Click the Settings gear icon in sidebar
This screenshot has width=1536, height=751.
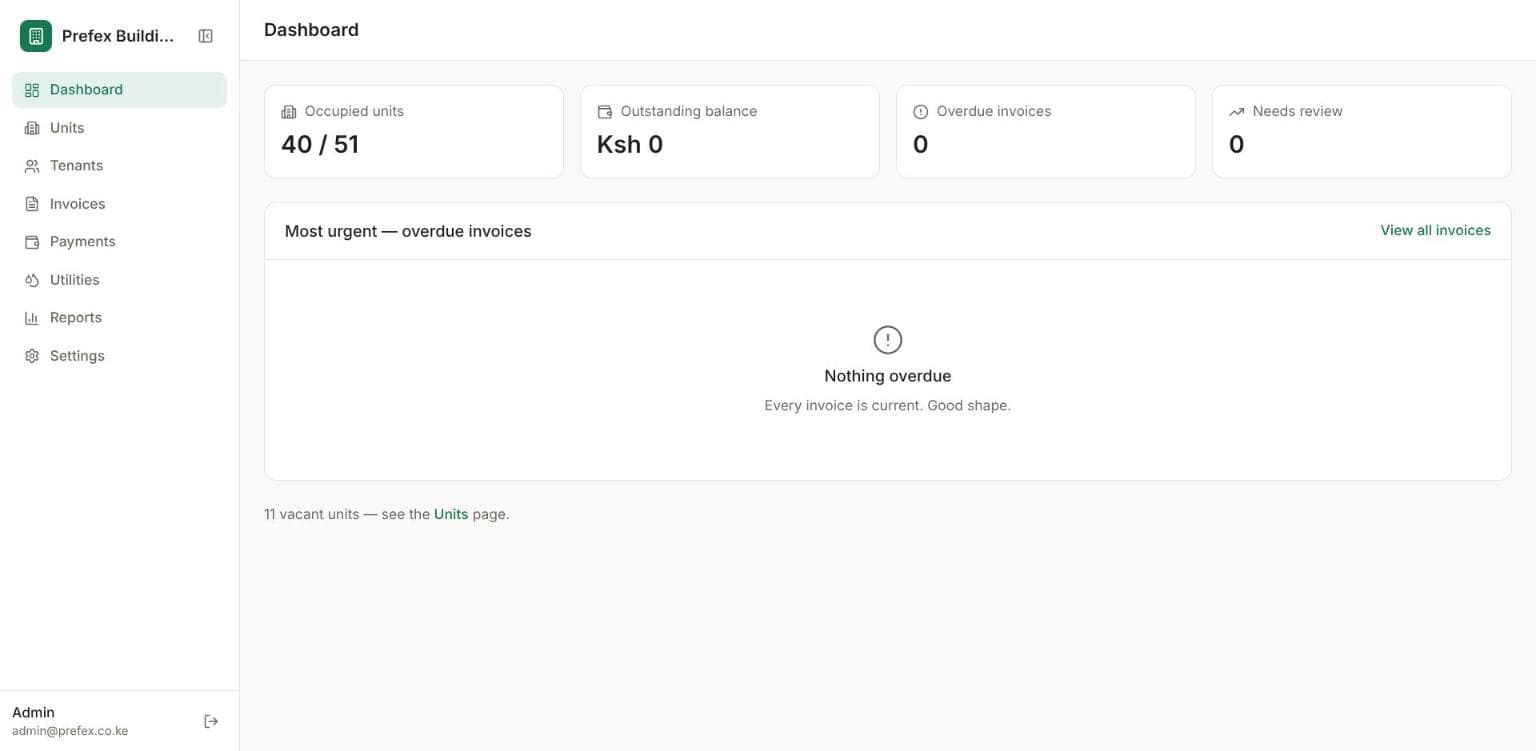32,356
